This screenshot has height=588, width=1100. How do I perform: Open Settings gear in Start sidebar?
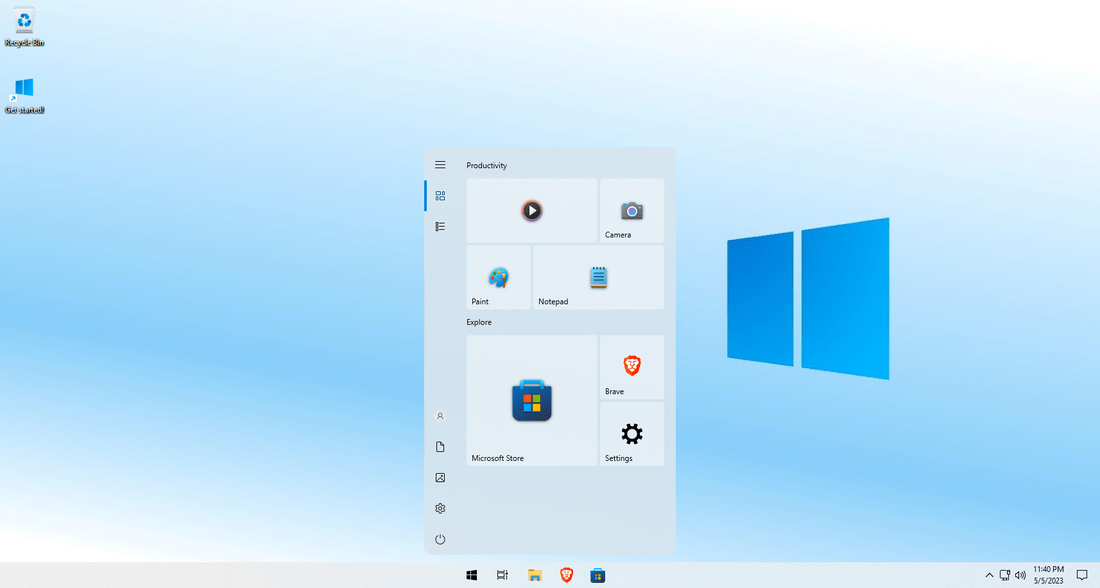(440, 509)
